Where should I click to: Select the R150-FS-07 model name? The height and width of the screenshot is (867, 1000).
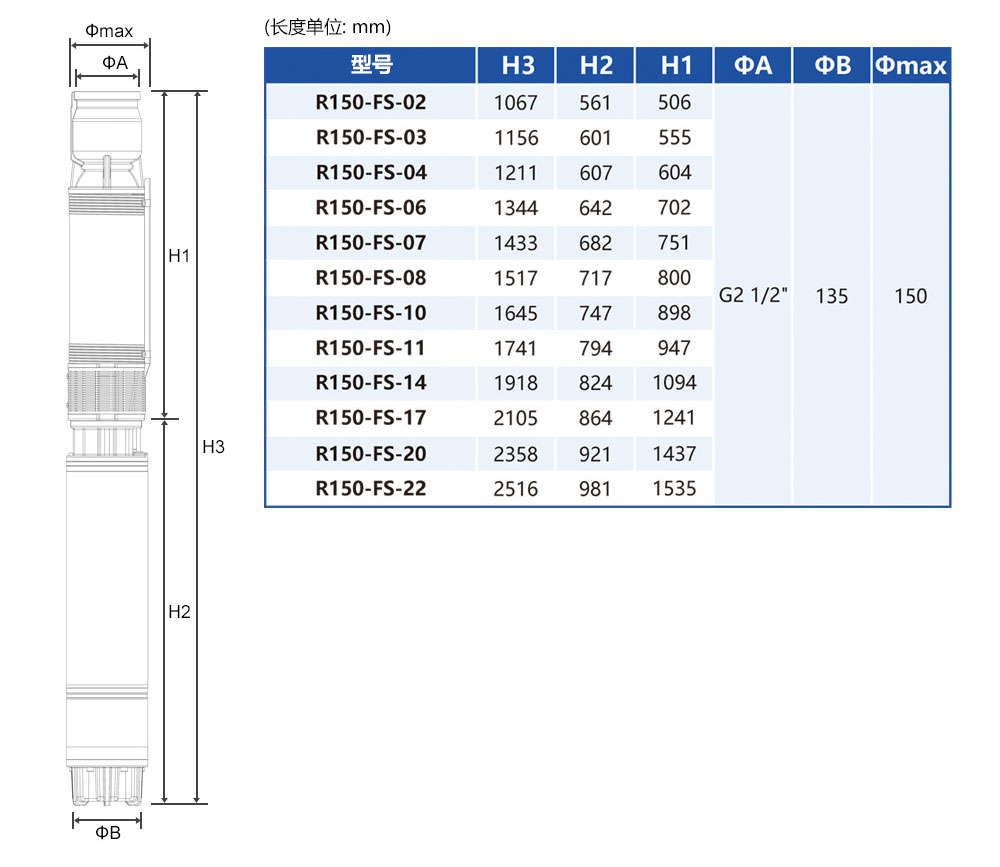(371, 243)
